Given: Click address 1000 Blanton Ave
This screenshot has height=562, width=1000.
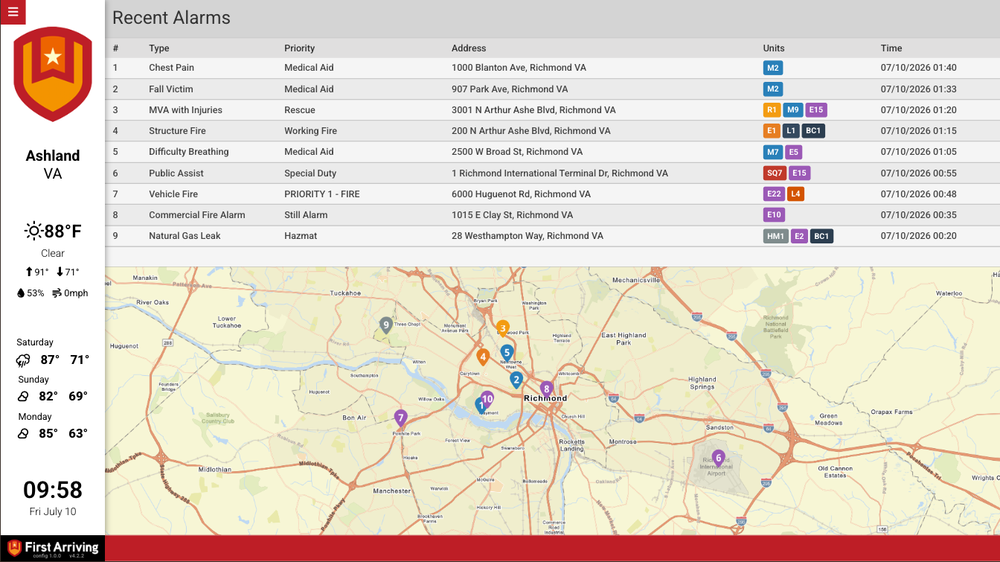Looking at the screenshot, I should pyautogui.click(x=518, y=68).
